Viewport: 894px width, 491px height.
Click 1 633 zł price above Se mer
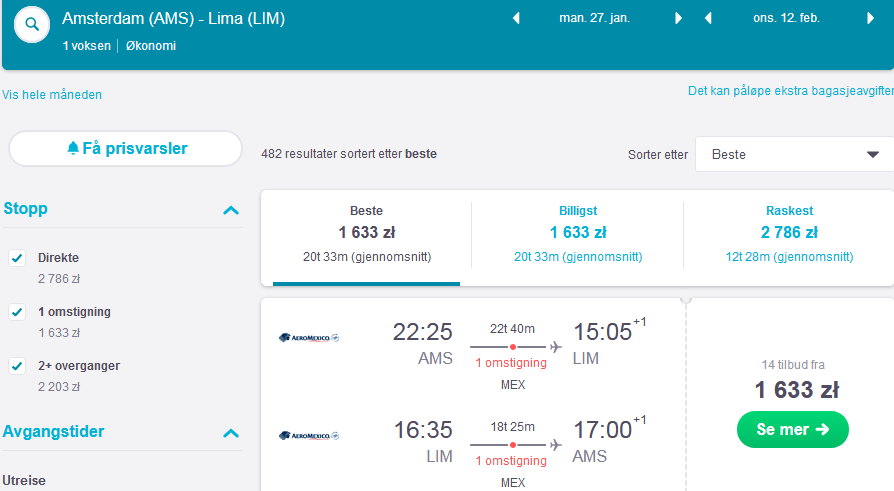(797, 390)
